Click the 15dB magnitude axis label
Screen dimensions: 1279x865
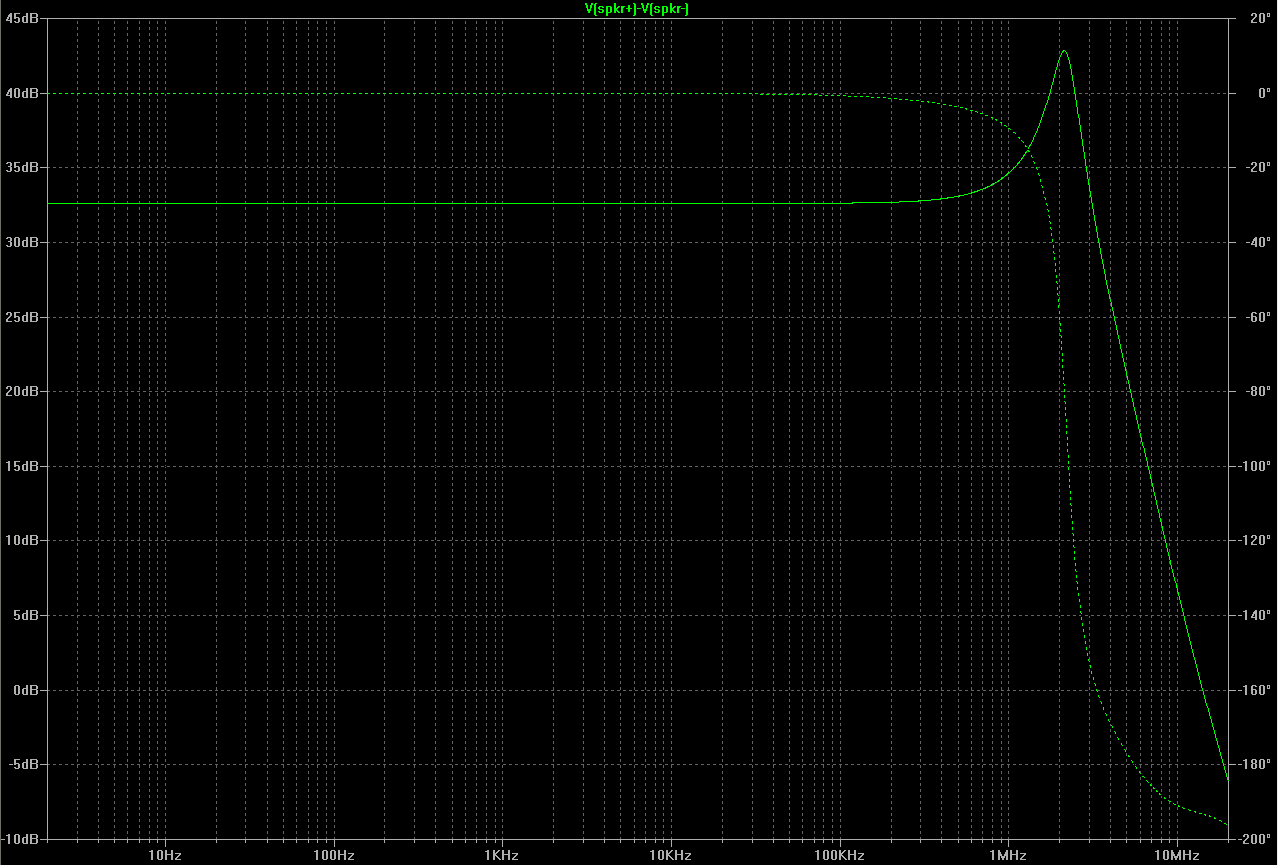pyautogui.click(x=22, y=466)
